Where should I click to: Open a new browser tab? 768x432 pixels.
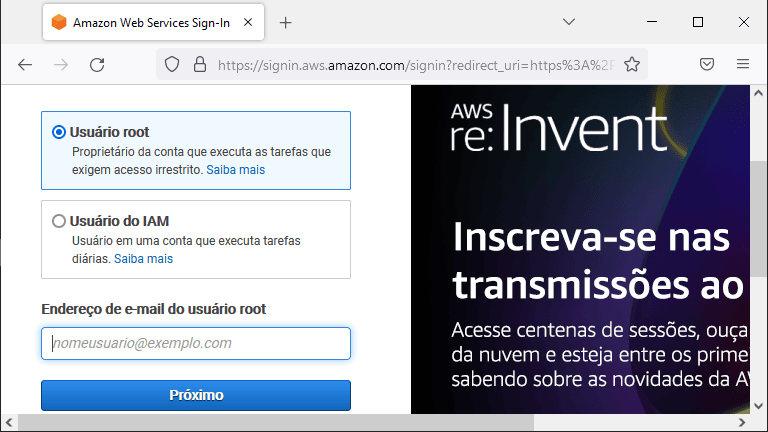[x=286, y=23]
